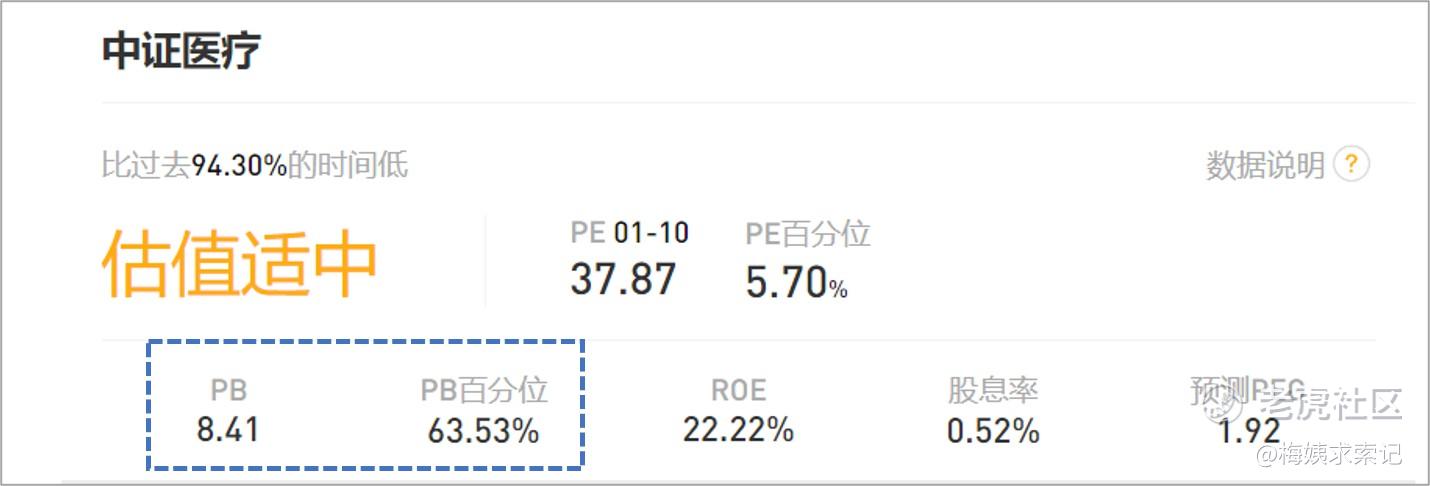Open the 数据说明 data explanation link

point(1265,165)
